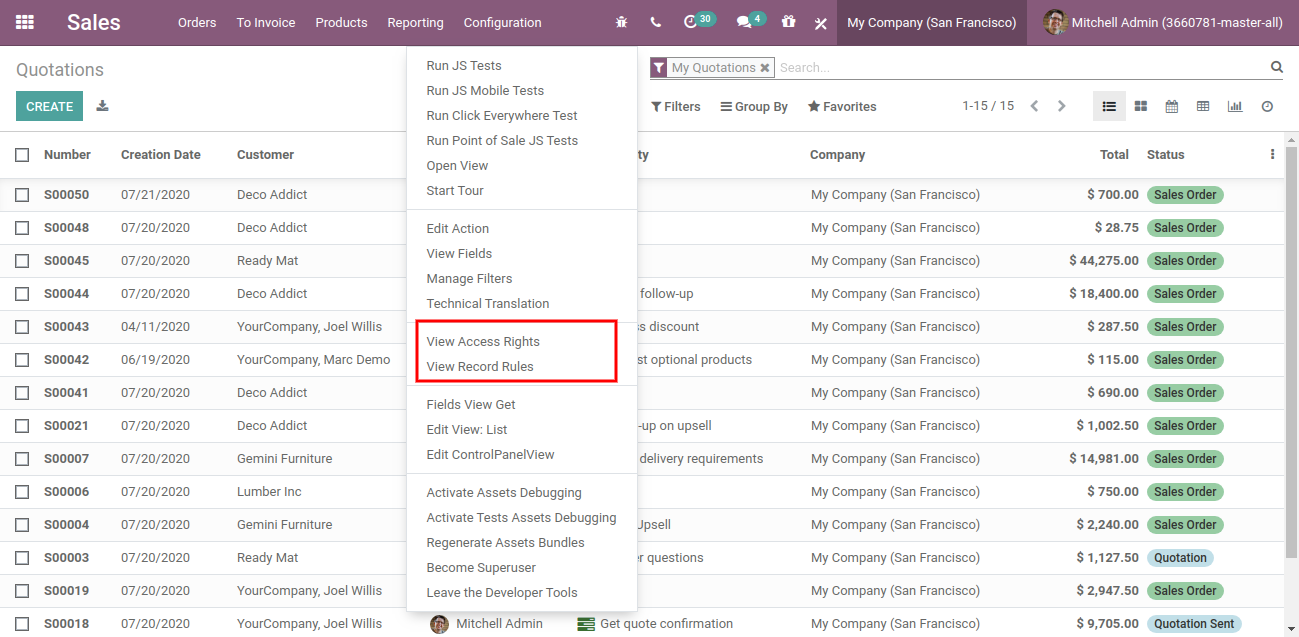Open optional columns three-dot menu
The image size is (1299, 637).
click(1272, 154)
